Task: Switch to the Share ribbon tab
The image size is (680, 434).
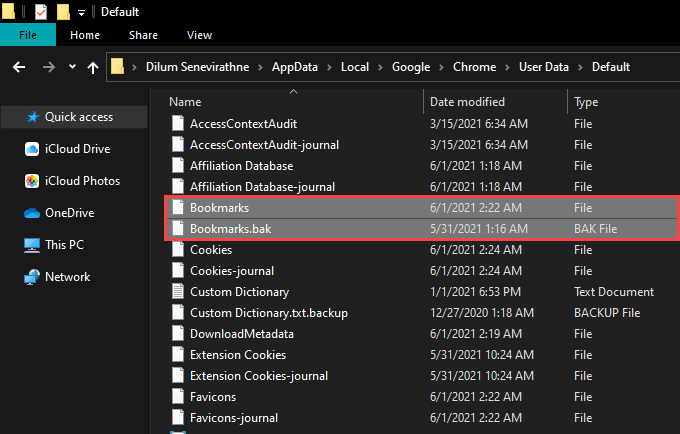Action: pos(143,35)
